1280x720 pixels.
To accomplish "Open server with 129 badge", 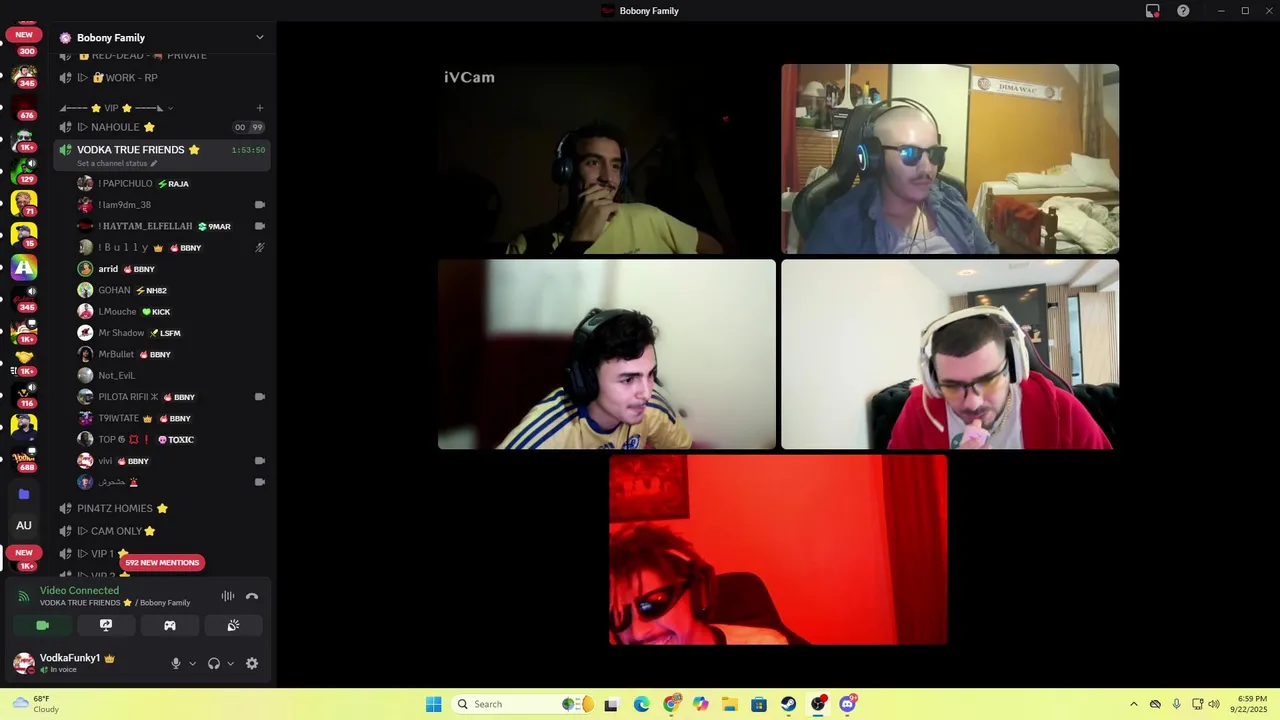I will tap(25, 172).
